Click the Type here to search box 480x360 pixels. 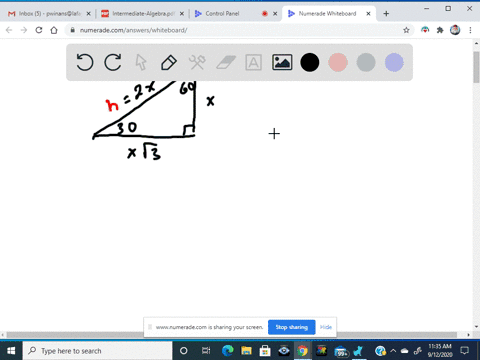(x=97, y=351)
